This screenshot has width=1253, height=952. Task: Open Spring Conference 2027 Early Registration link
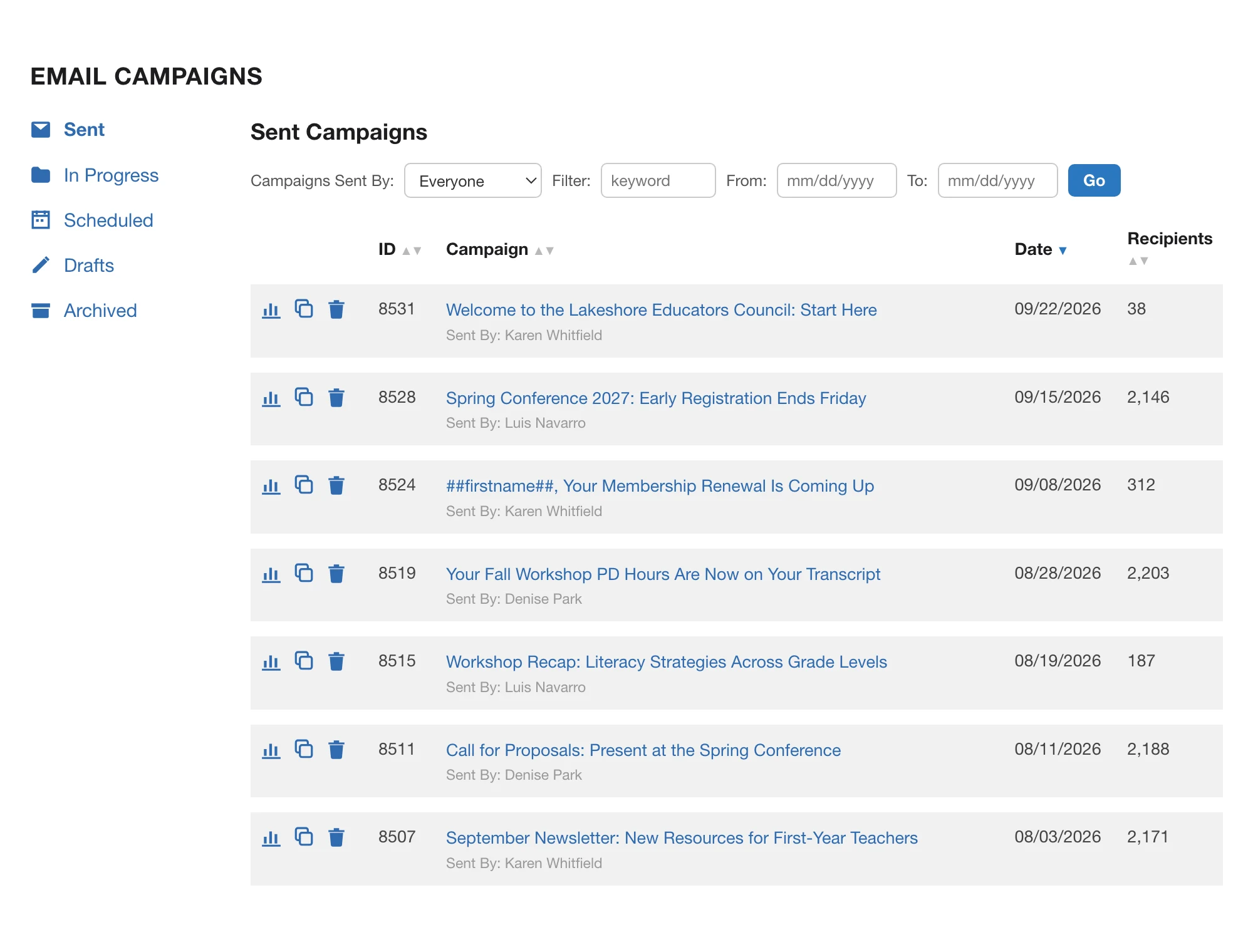(x=656, y=398)
